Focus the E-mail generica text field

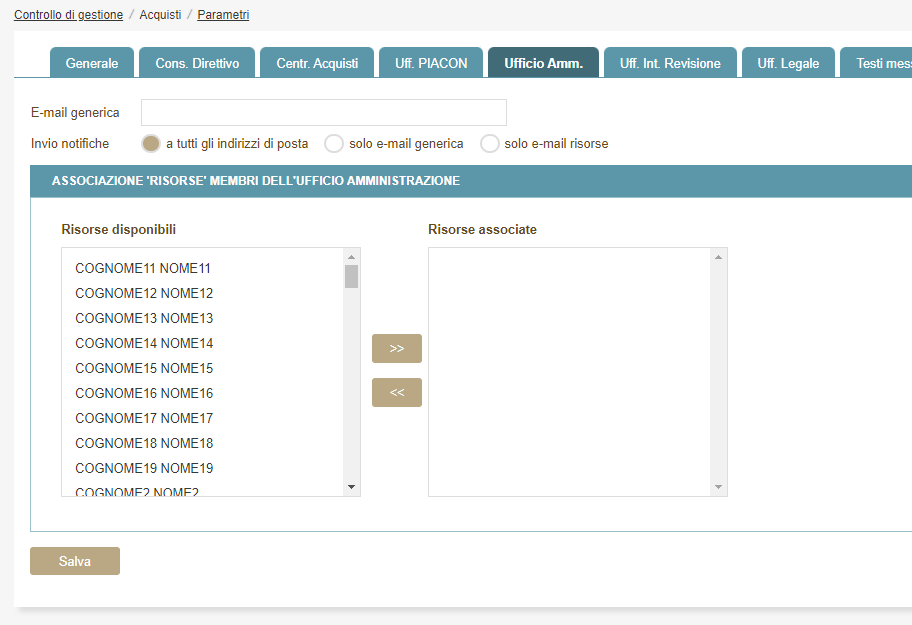pyautogui.click(x=324, y=112)
